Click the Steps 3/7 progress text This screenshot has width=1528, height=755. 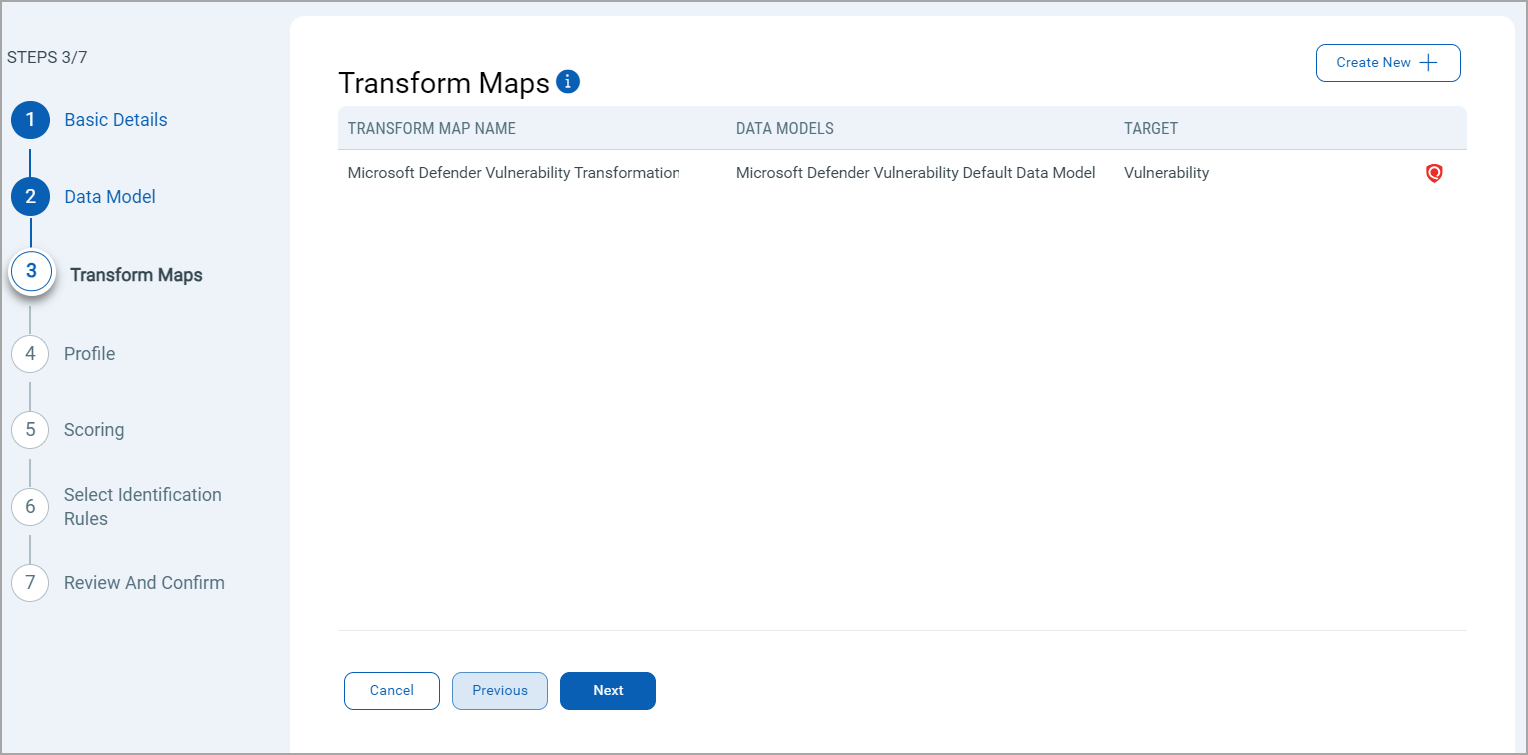tap(47, 57)
